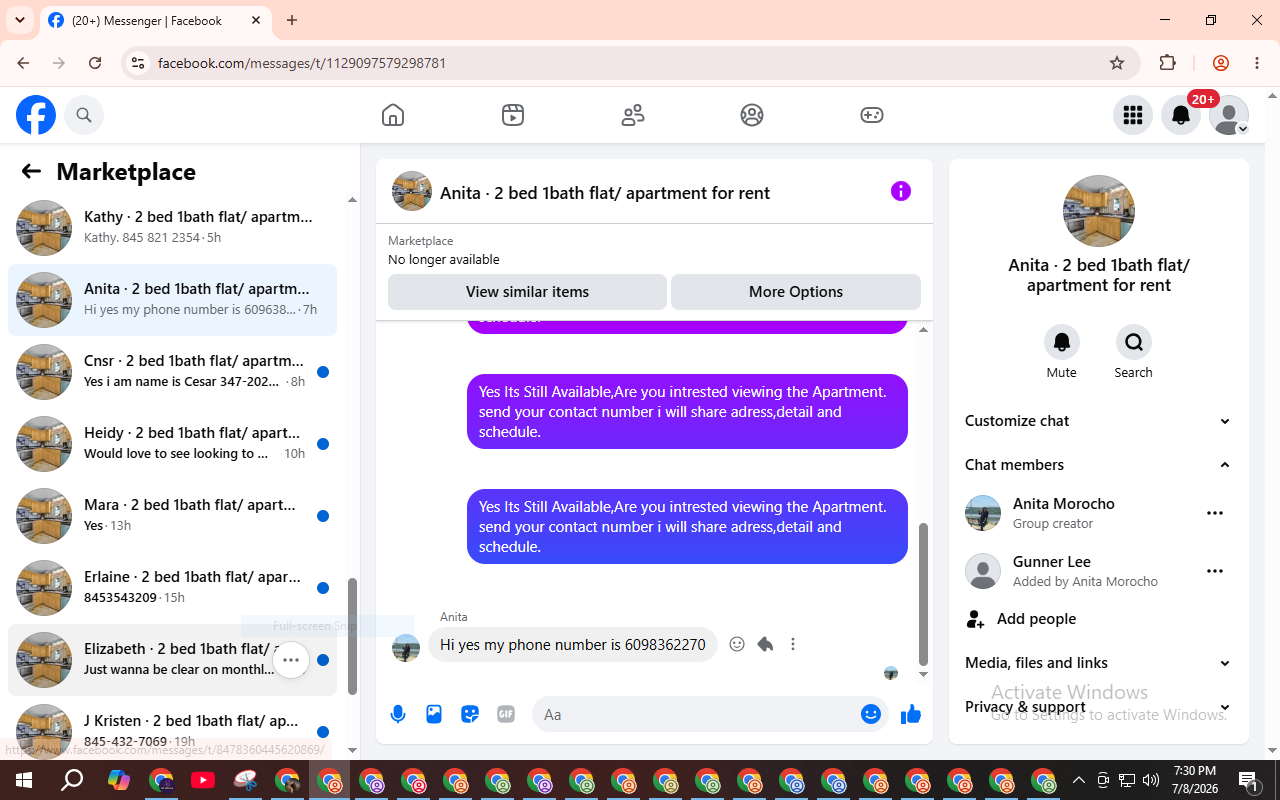Open Cnsr's apartment conversation
This screenshot has width=1280, height=800.
tap(172, 372)
